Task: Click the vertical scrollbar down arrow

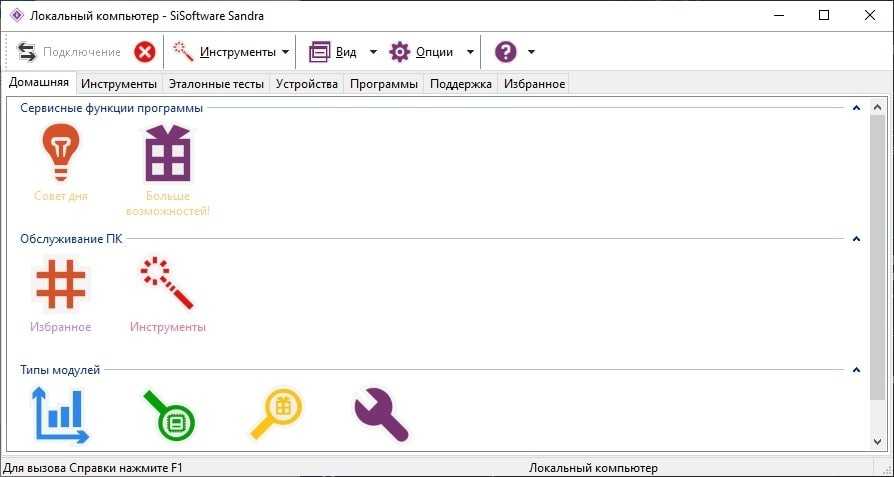Action: pyautogui.click(x=877, y=441)
